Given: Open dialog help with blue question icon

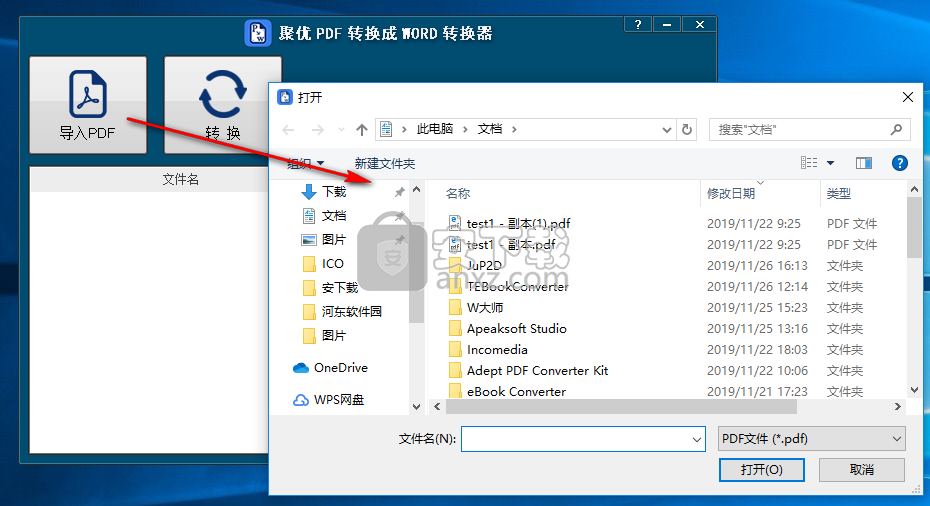Looking at the screenshot, I should click(900, 163).
